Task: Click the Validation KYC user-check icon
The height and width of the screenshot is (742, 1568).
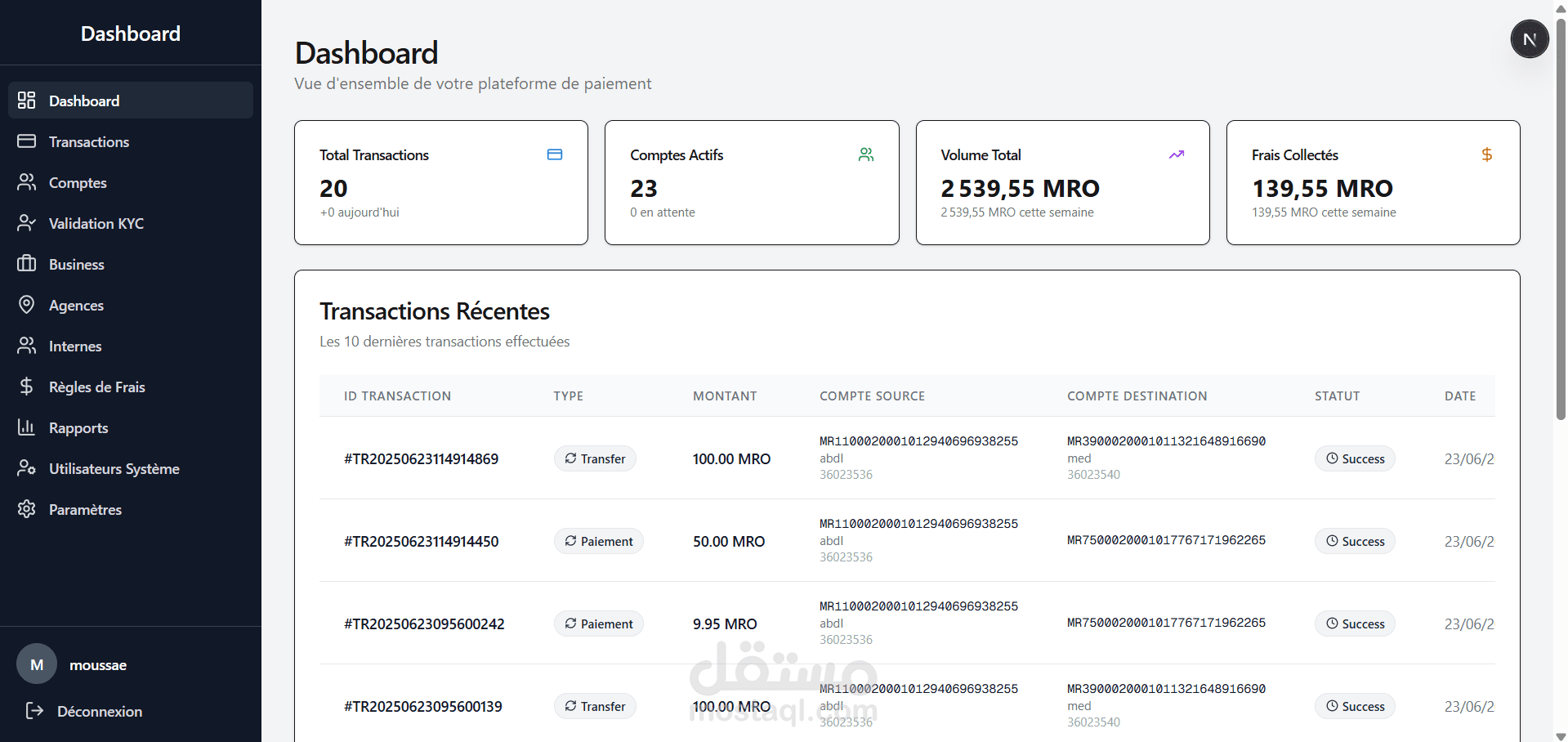Action: tap(27, 222)
